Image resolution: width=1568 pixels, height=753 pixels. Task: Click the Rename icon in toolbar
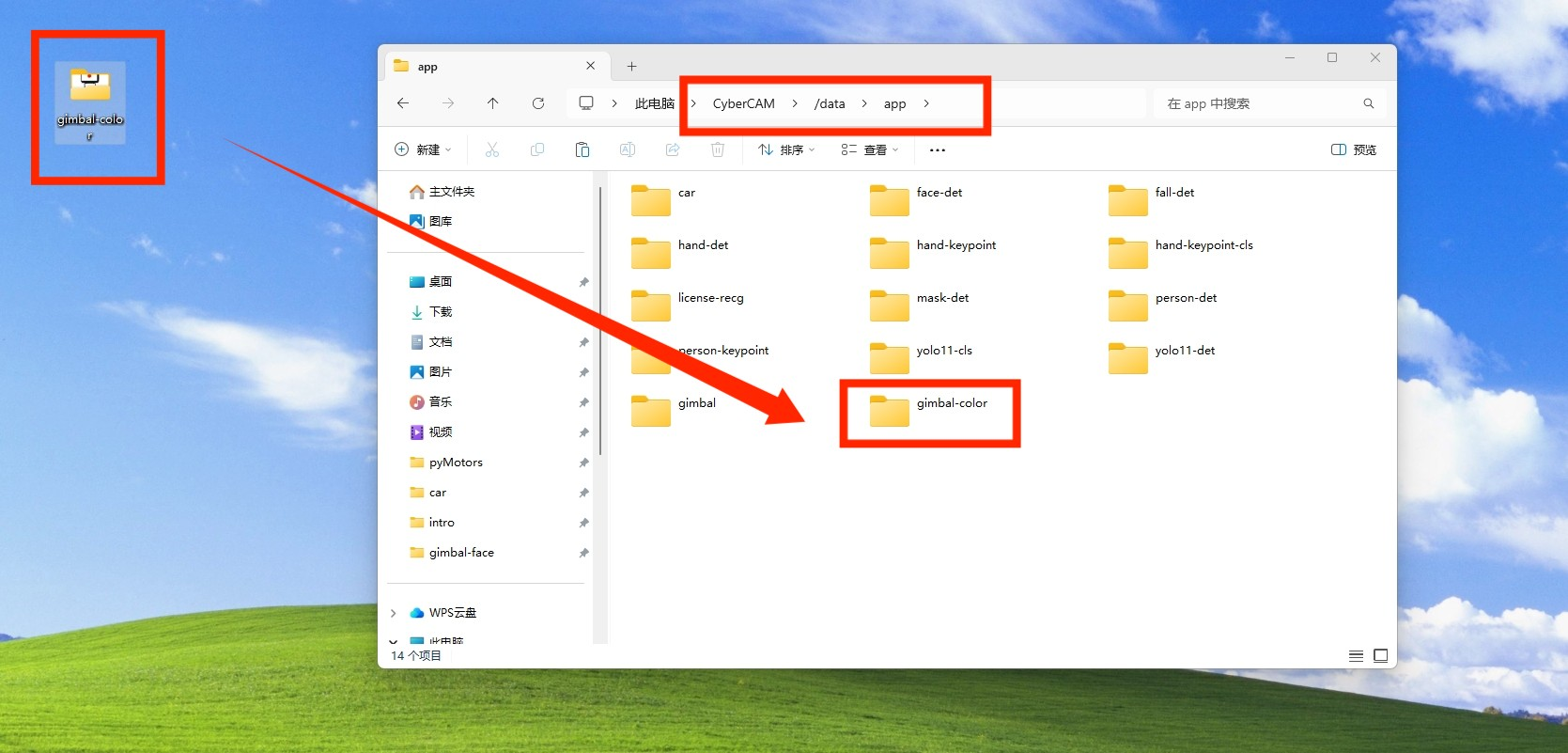628,149
